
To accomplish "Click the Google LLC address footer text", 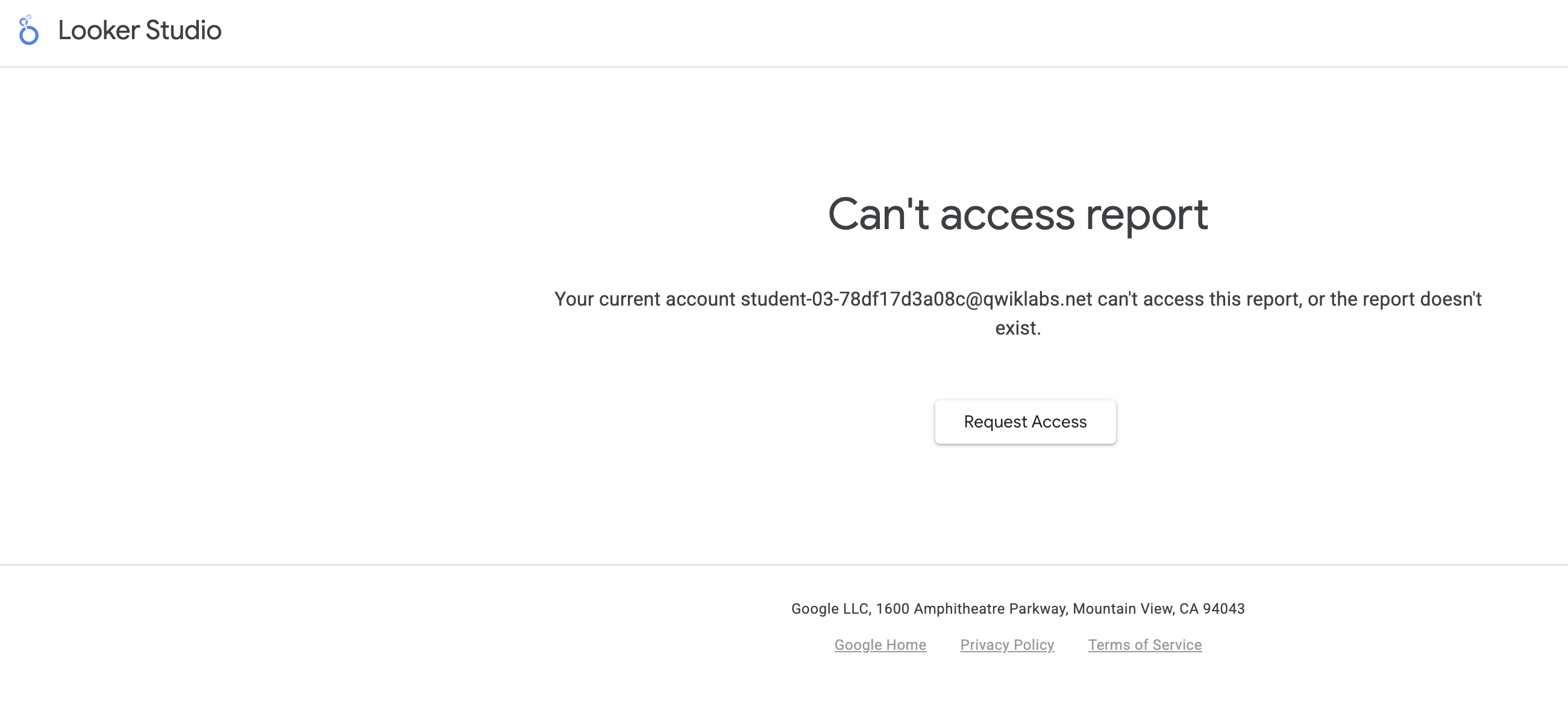I will [x=1018, y=608].
